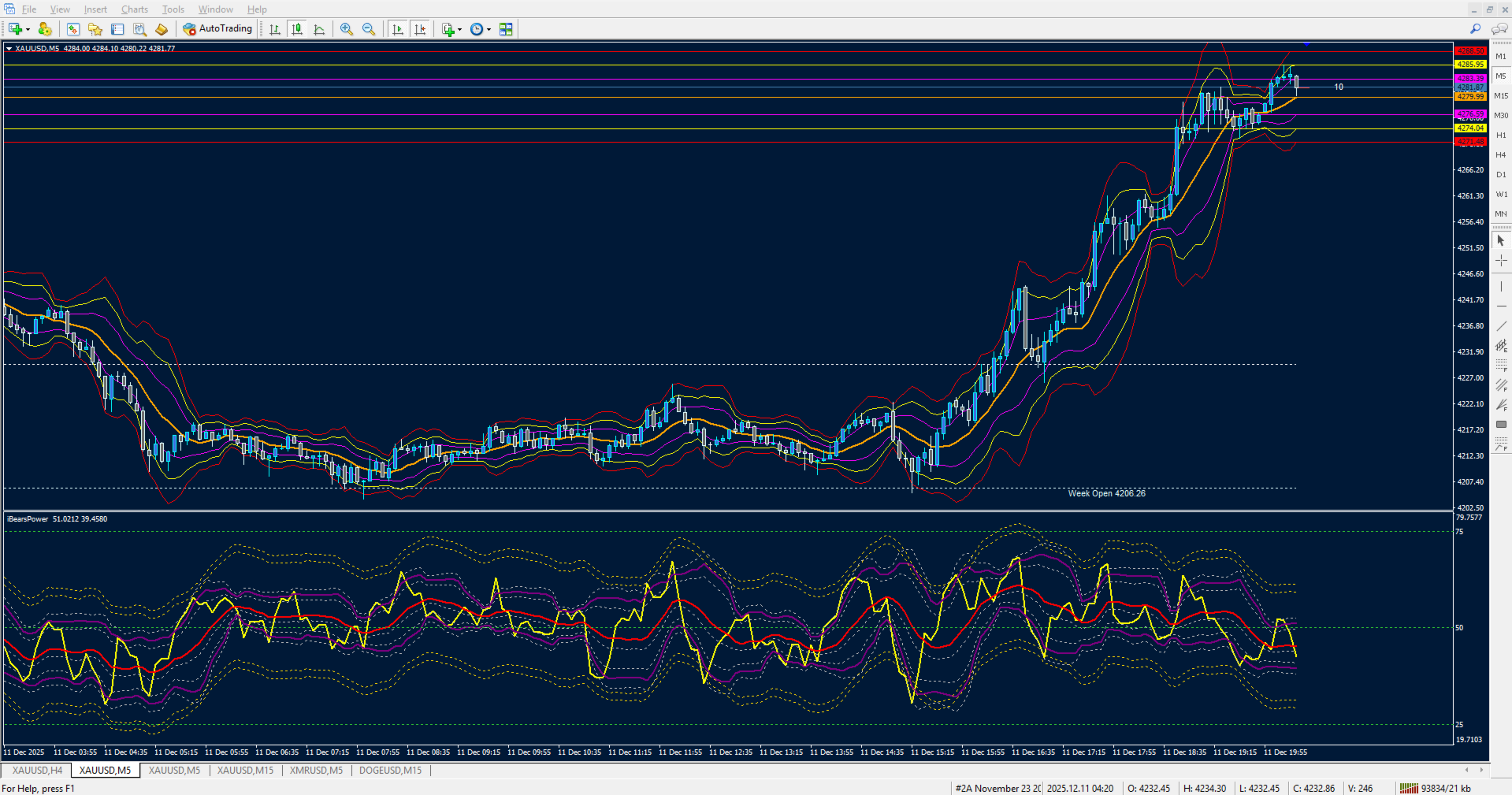
Task: Switch chart to bar chart style
Action: click(275, 29)
